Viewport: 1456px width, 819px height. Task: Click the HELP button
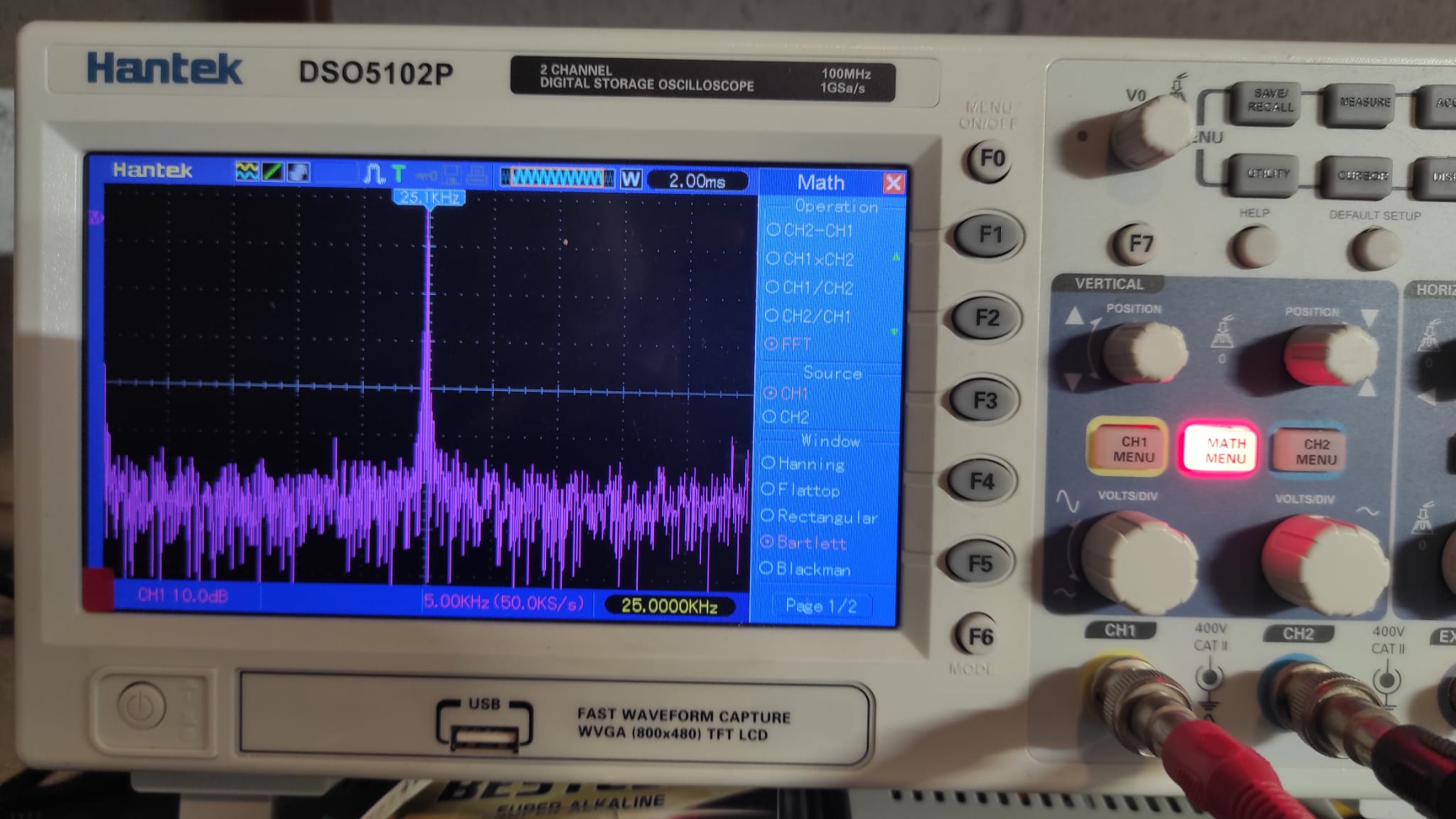(1253, 247)
